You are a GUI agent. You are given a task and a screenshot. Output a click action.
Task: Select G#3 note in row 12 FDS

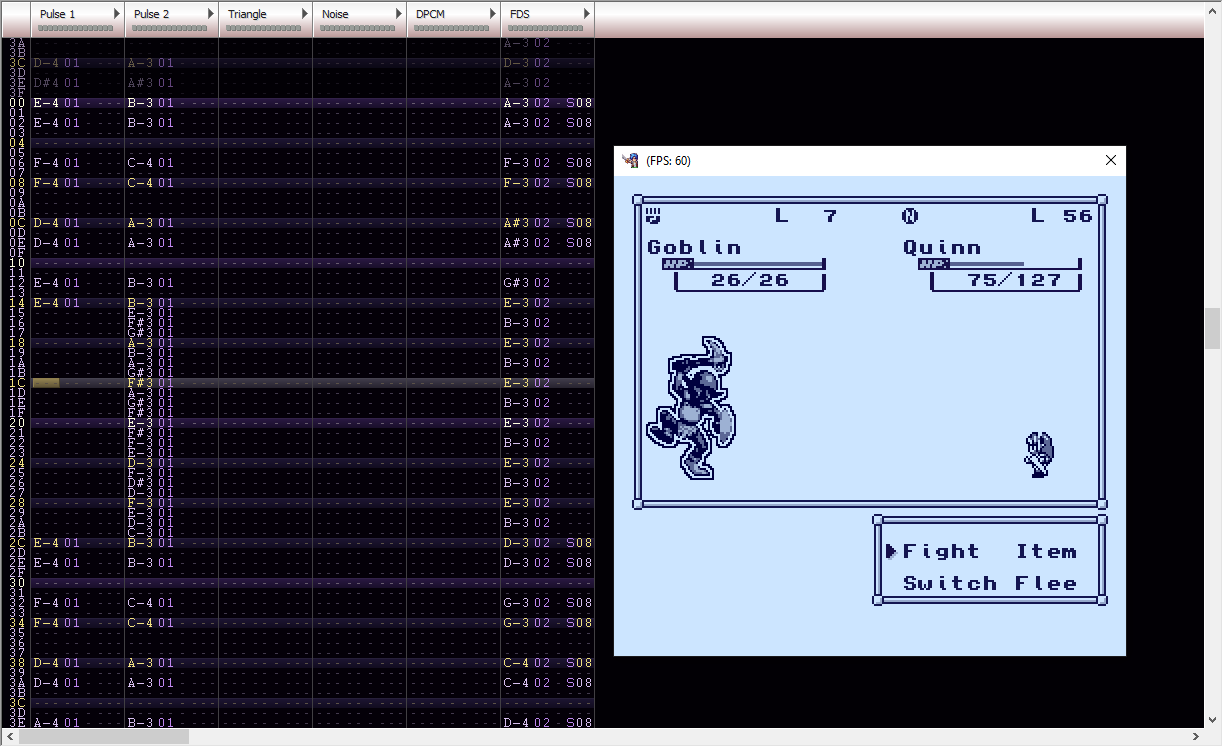(516, 283)
